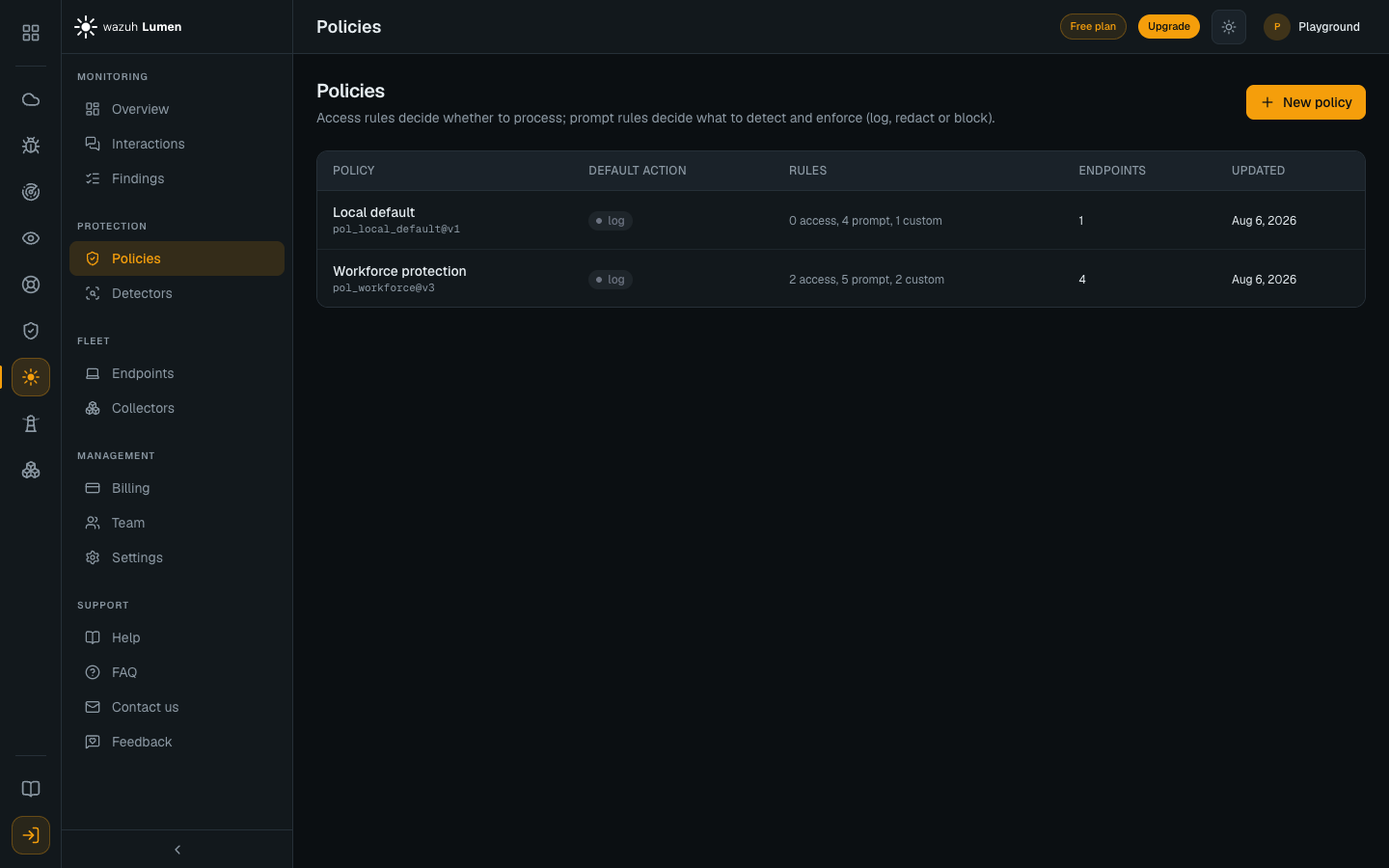
Task: Open Endpoints in the sidebar
Action: 177,373
